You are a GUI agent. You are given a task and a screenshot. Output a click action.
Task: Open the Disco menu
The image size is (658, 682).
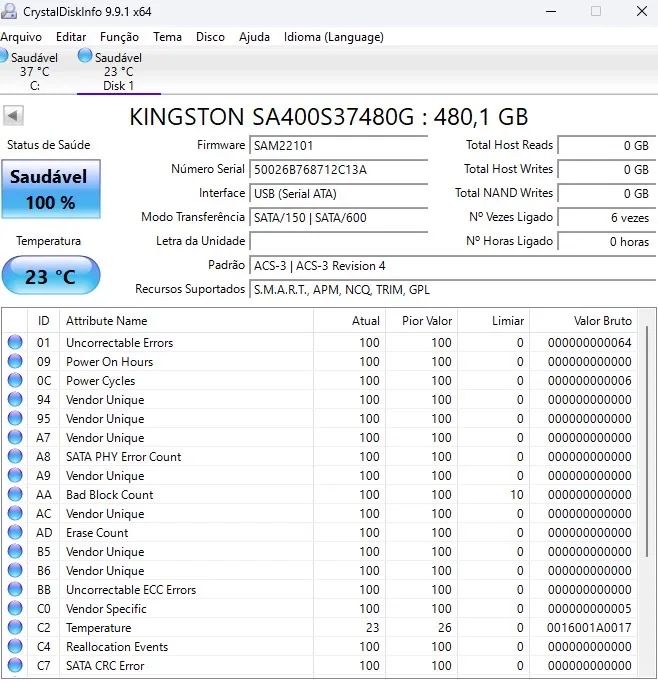click(210, 37)
